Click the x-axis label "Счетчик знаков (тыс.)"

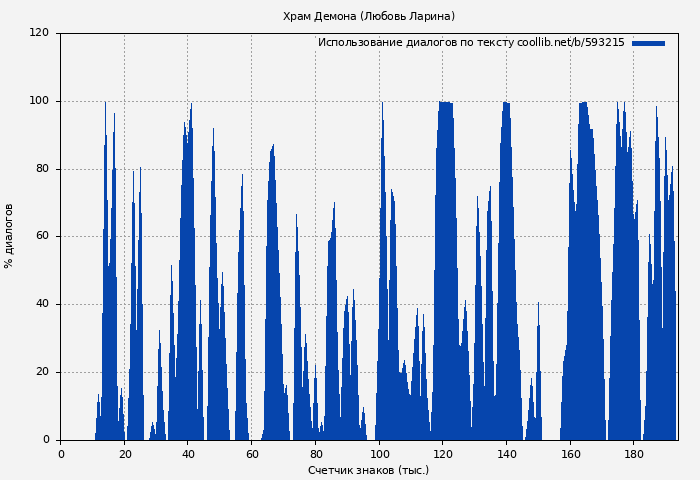pos(368,470)
